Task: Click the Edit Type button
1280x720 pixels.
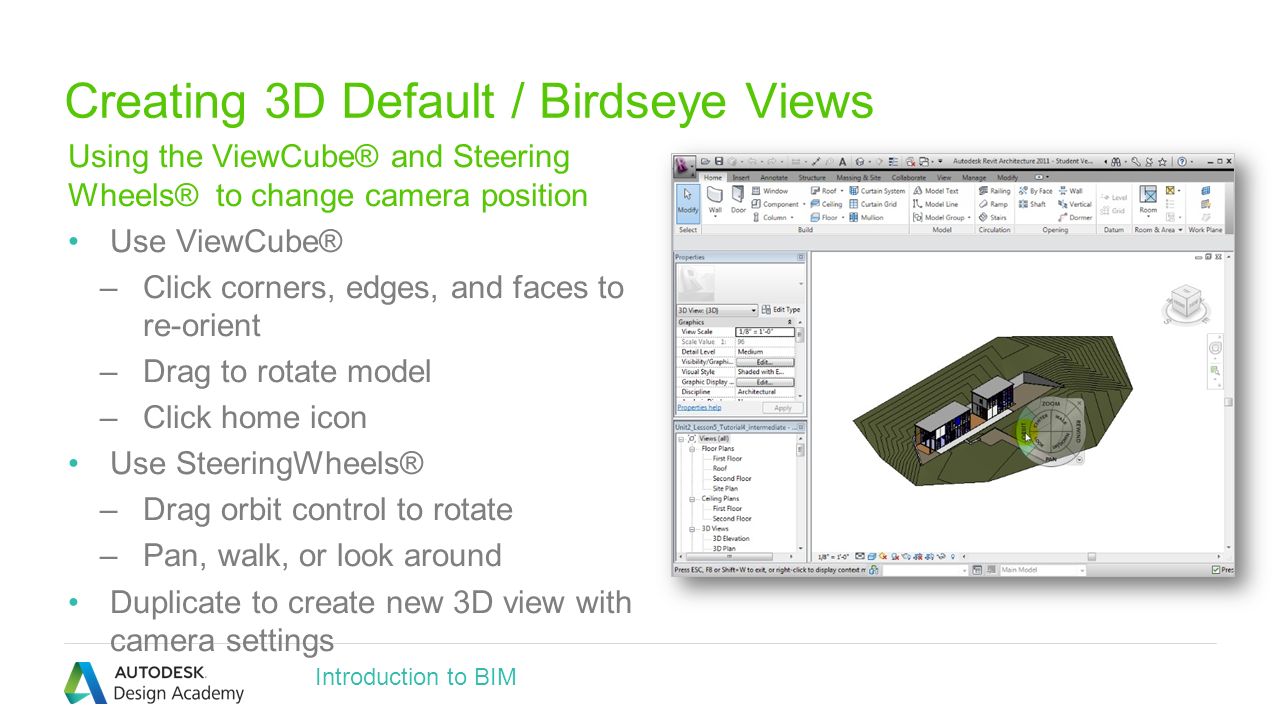Action: pyautogui.click(x=781, y=310)
